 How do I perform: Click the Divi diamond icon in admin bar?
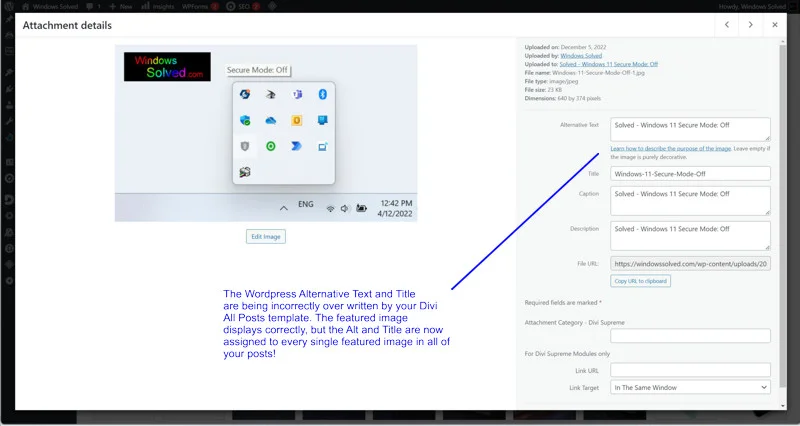click(272, 7)
